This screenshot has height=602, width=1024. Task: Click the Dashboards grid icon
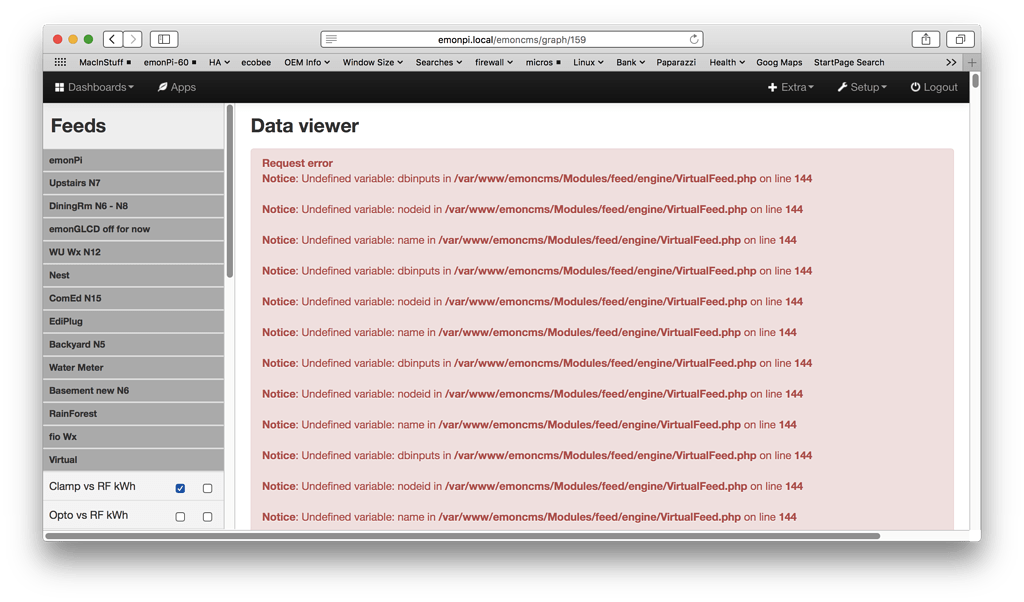click(x=59, y=87)
